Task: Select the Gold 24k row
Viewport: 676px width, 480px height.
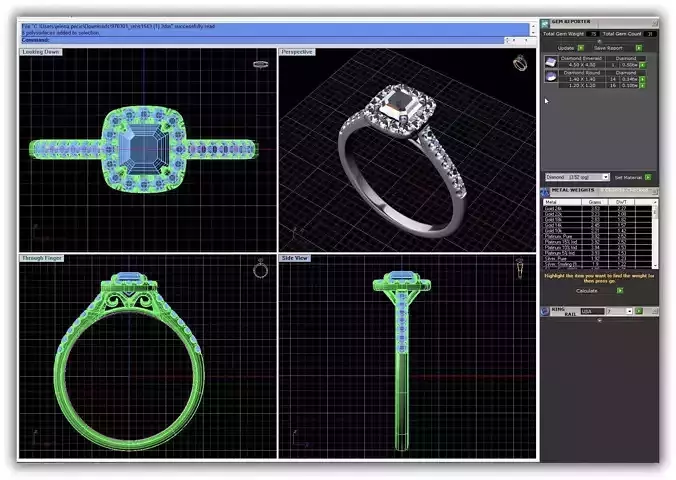Action: pos(597,208)
